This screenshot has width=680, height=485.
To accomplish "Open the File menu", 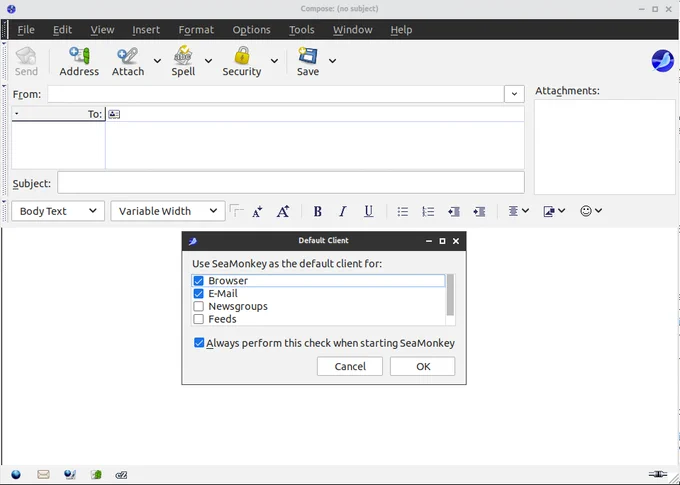I will (x=26, y=30).
